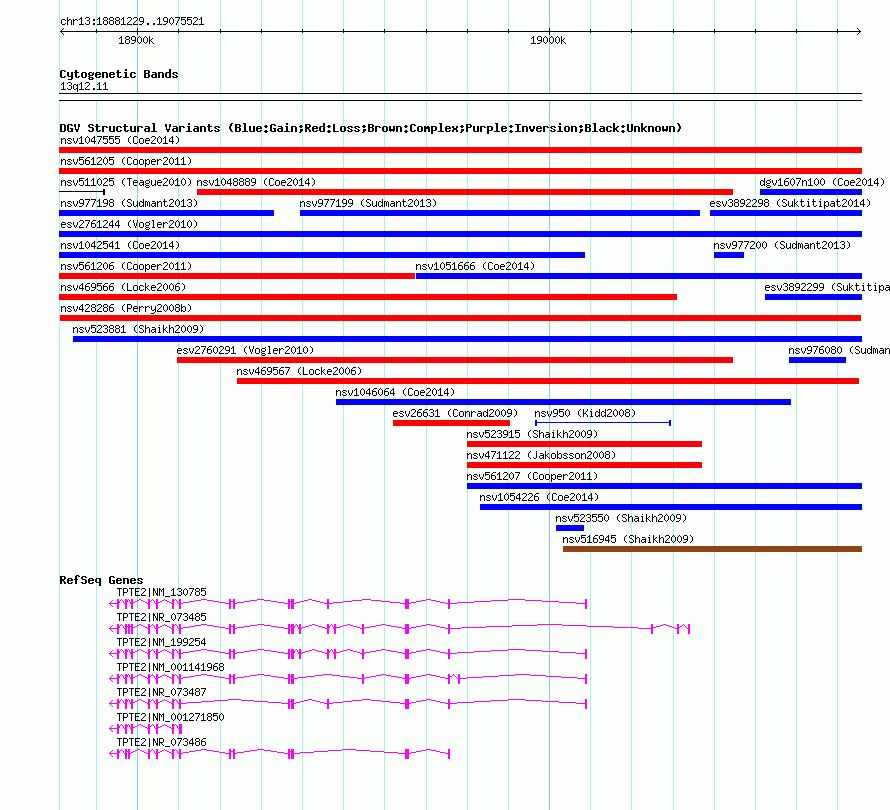
Task: Click the right arrow end of the ruler
Action: [x=859, y=32]
